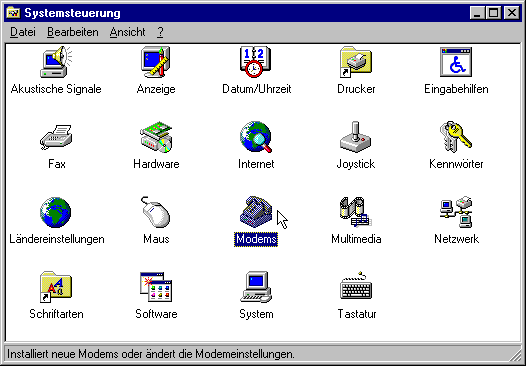Screen dimensions: 526x366
Task: Click the Fax machine icon
Action: (56, 137)
